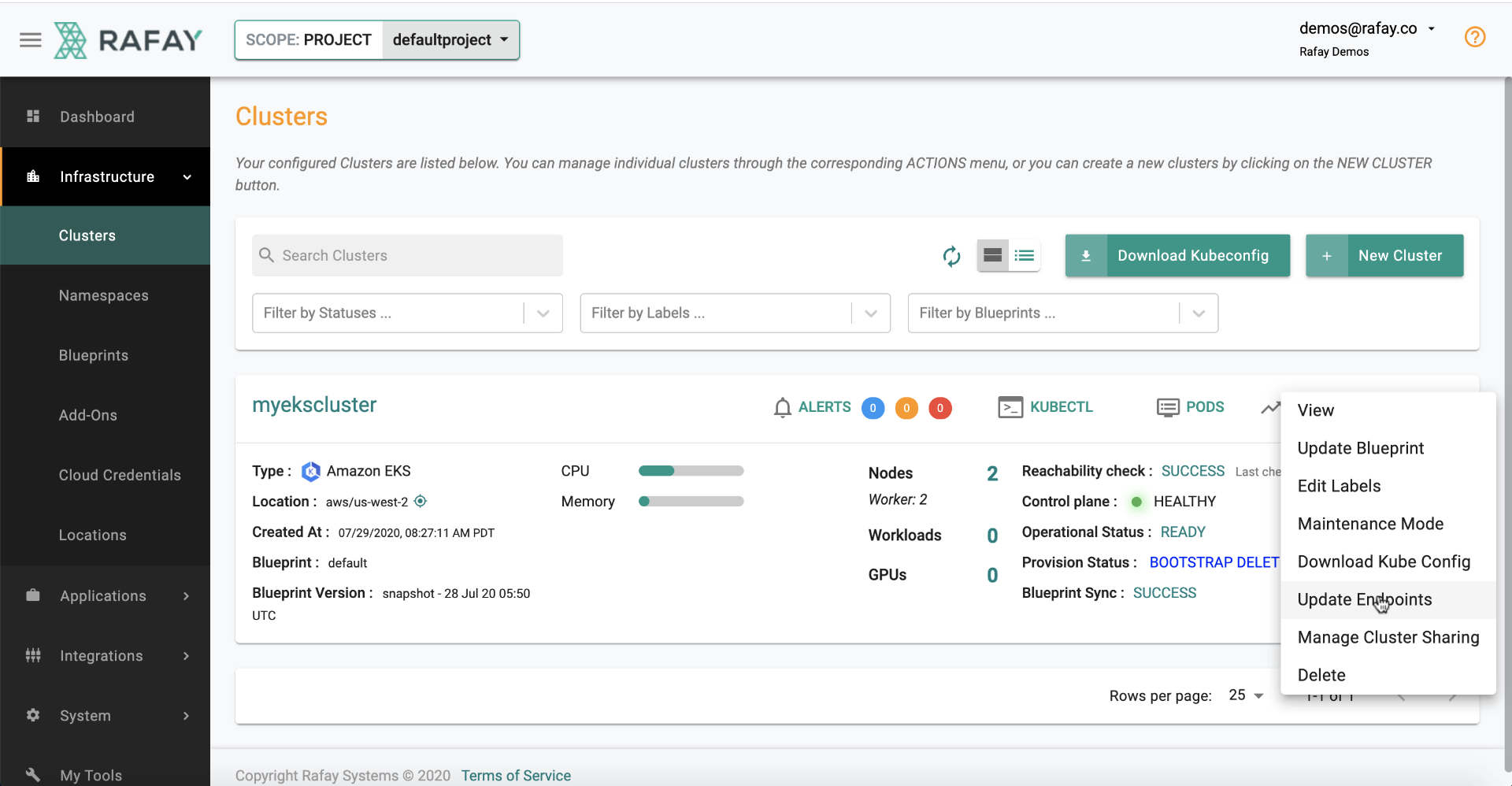
Task: Click the Download Kubeconfig button
Action: click(x=1177, y=255)
